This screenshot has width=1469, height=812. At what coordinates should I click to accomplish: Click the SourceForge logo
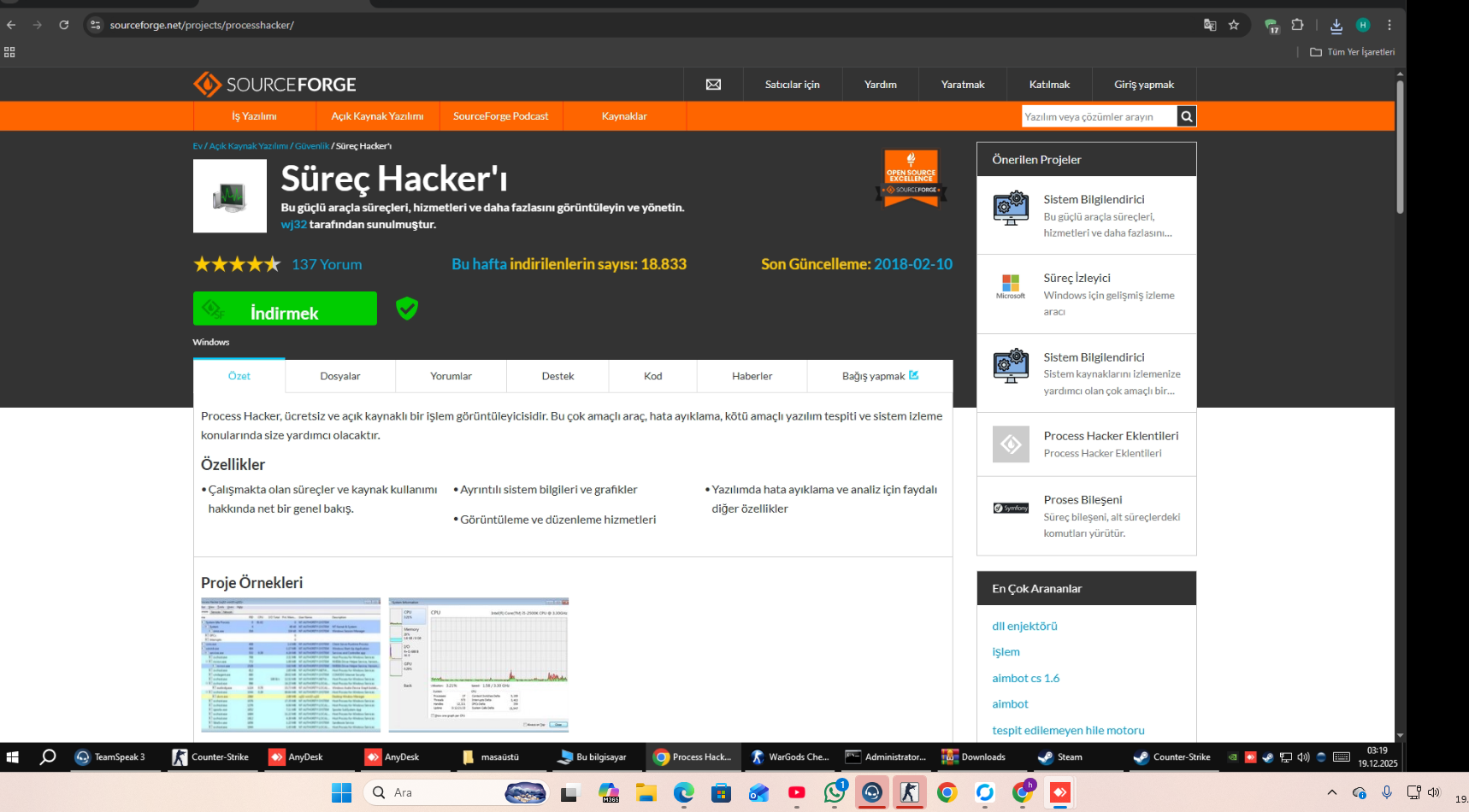click(x=274, y=84)
